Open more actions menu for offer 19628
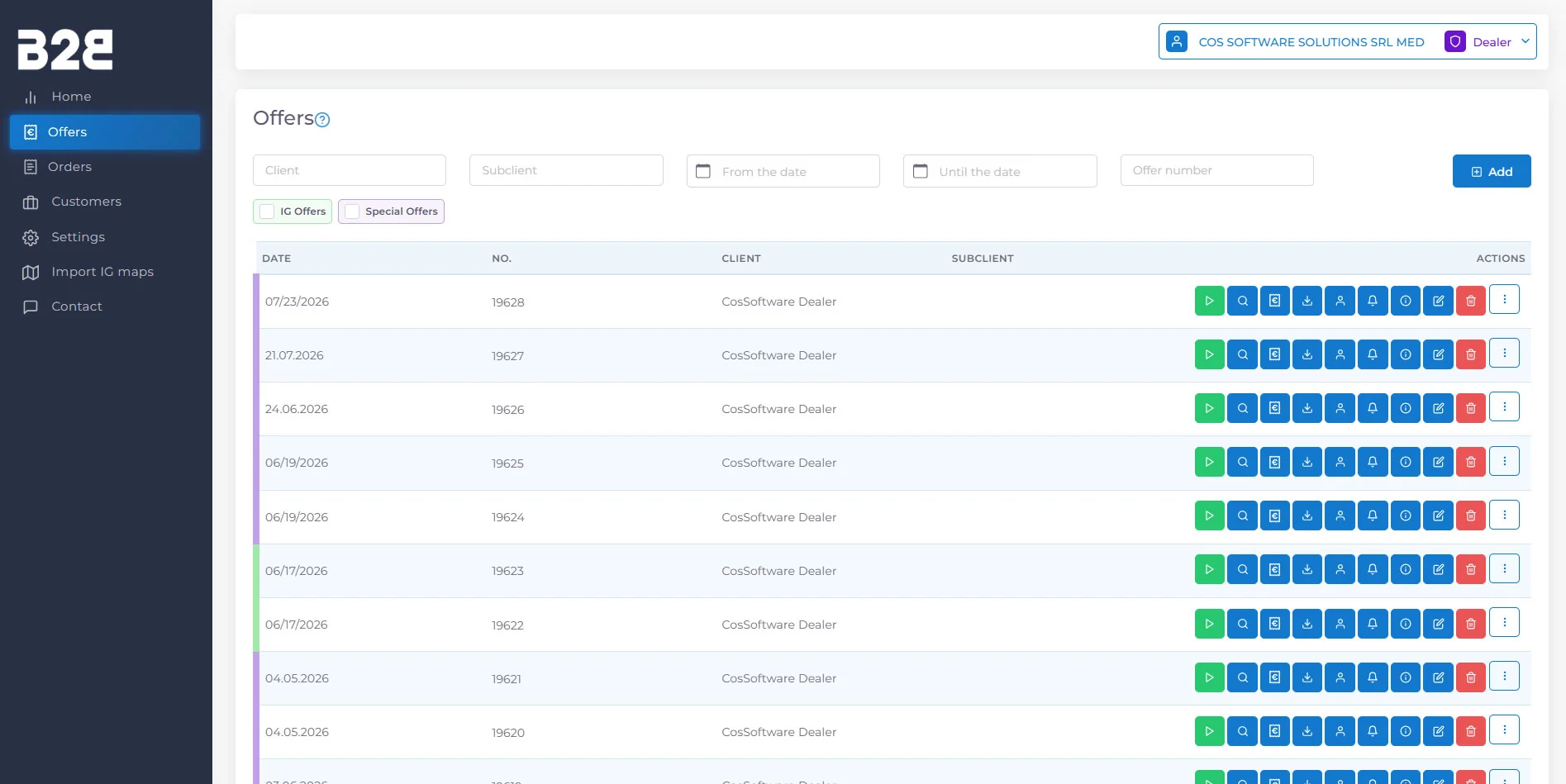This screenshot has width=1566, height=784. [x=1504, y=299]
